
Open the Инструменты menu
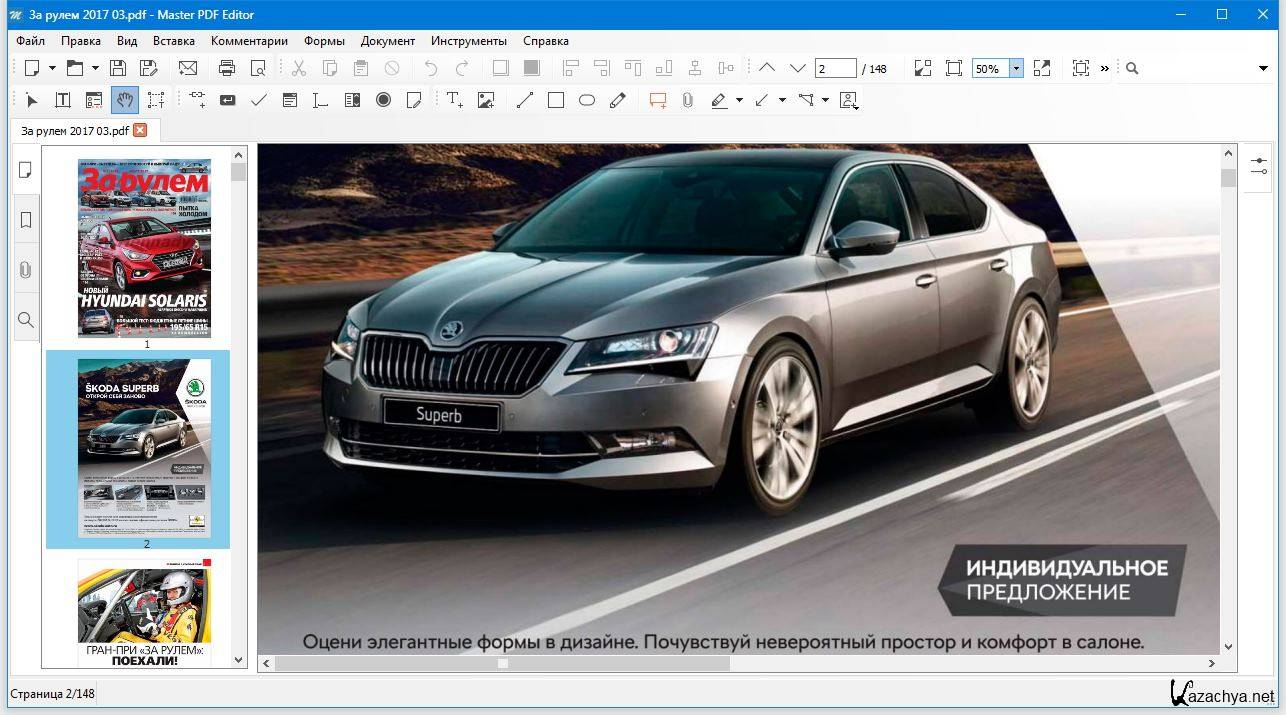[468, 41]
